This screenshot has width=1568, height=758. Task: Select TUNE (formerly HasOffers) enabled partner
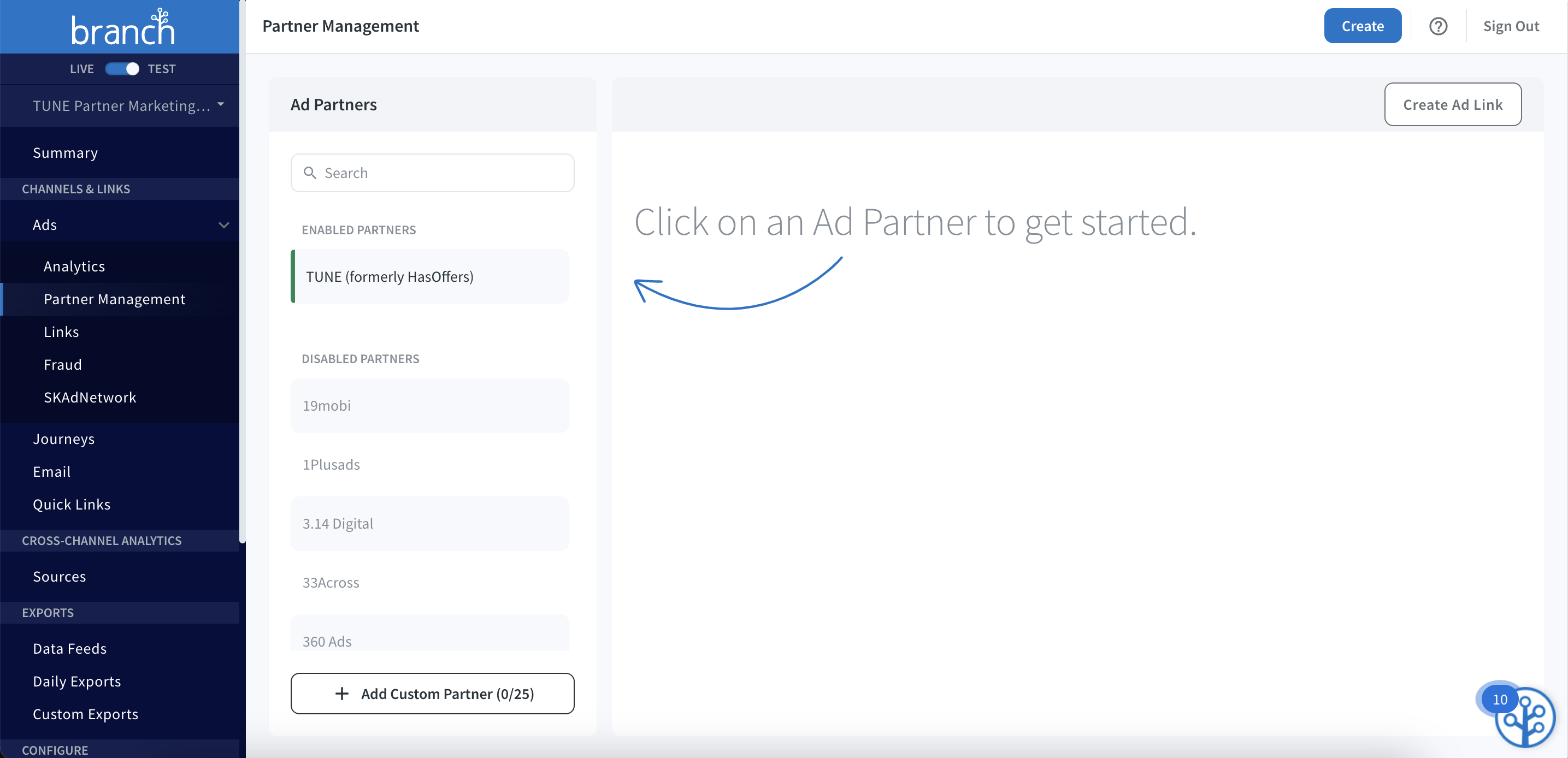[430, 276]
